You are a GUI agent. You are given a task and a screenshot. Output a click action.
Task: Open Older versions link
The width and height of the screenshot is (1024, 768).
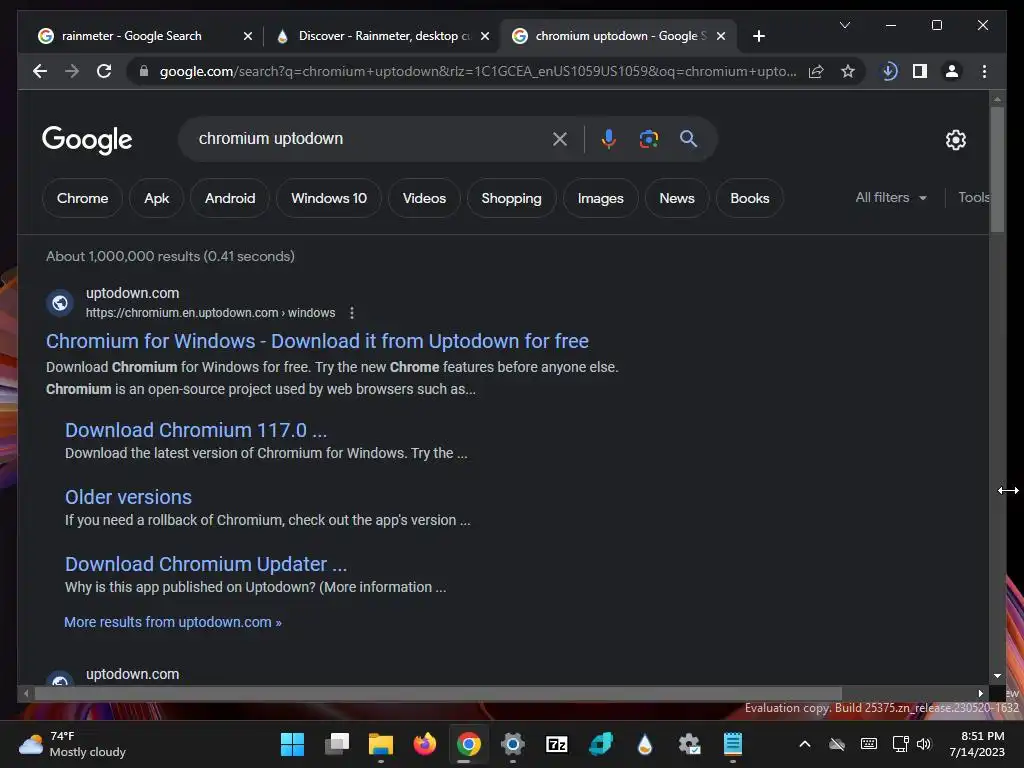[128, 498]
